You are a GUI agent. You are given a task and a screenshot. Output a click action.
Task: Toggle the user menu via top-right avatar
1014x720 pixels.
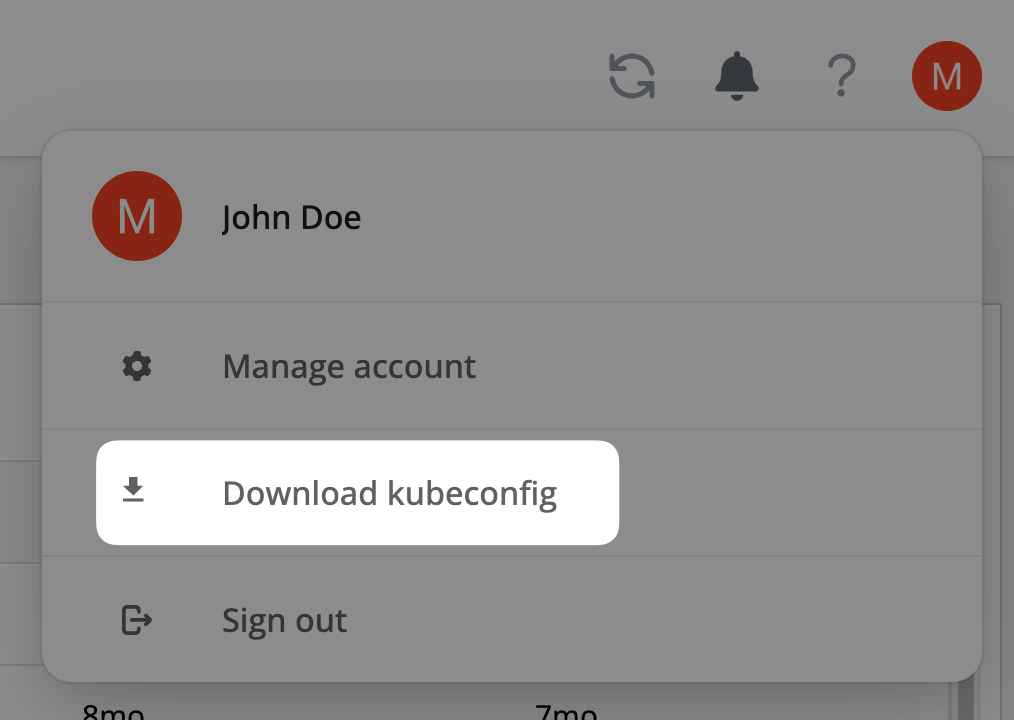(946, 76)
